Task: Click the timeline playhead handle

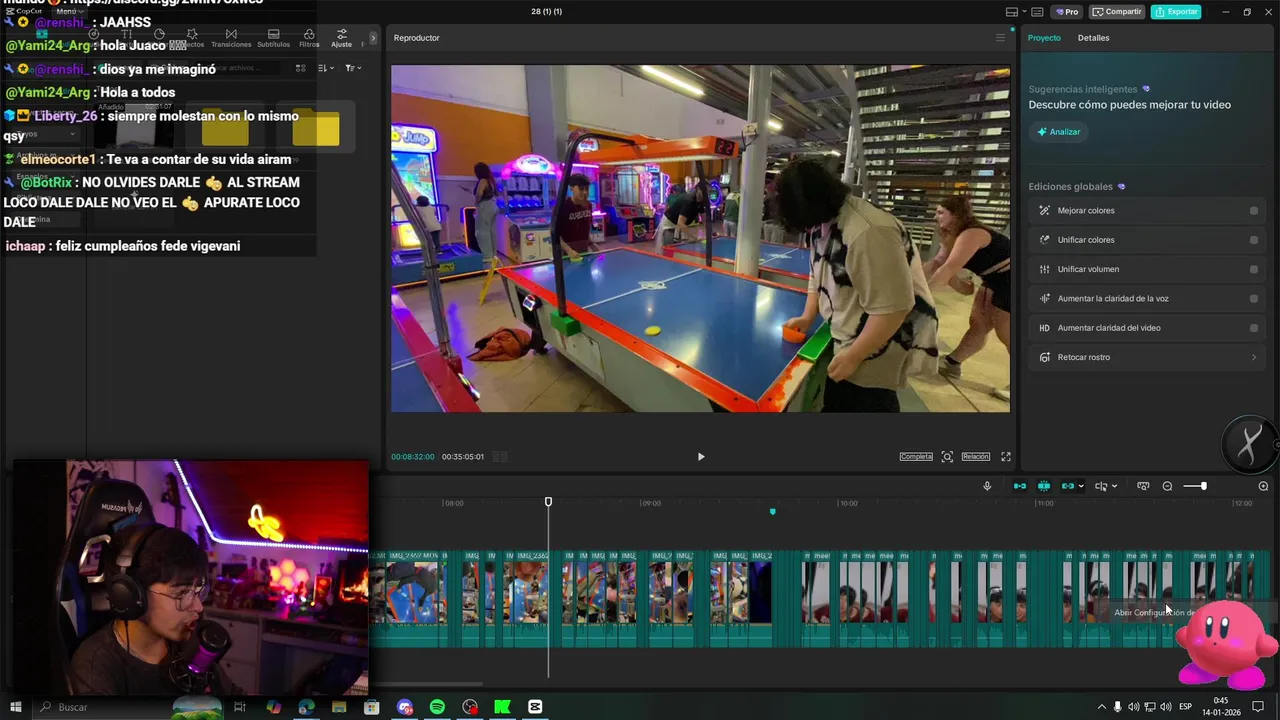Action: coord(548,502)
